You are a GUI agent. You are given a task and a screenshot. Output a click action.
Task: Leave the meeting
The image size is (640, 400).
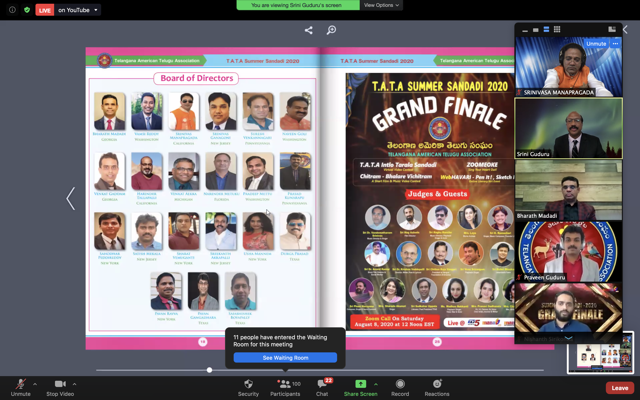coord(620,388)
